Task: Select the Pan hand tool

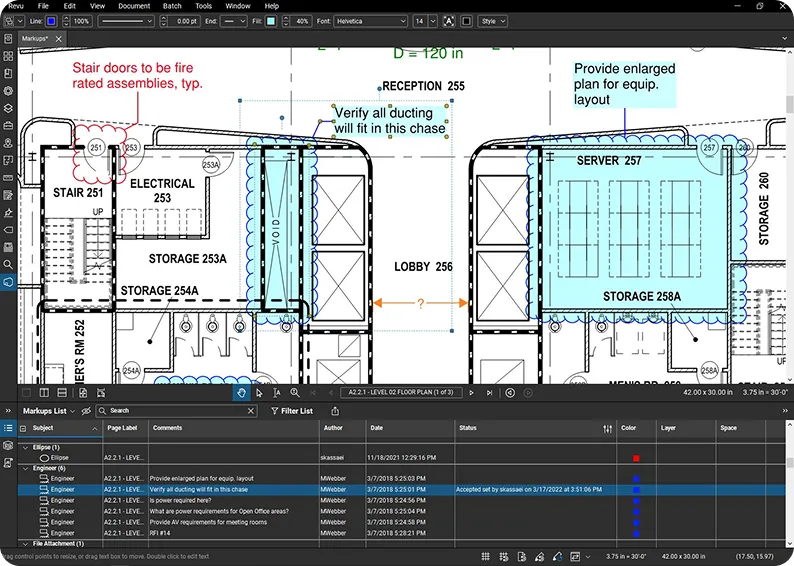Action: coord(242,393)
